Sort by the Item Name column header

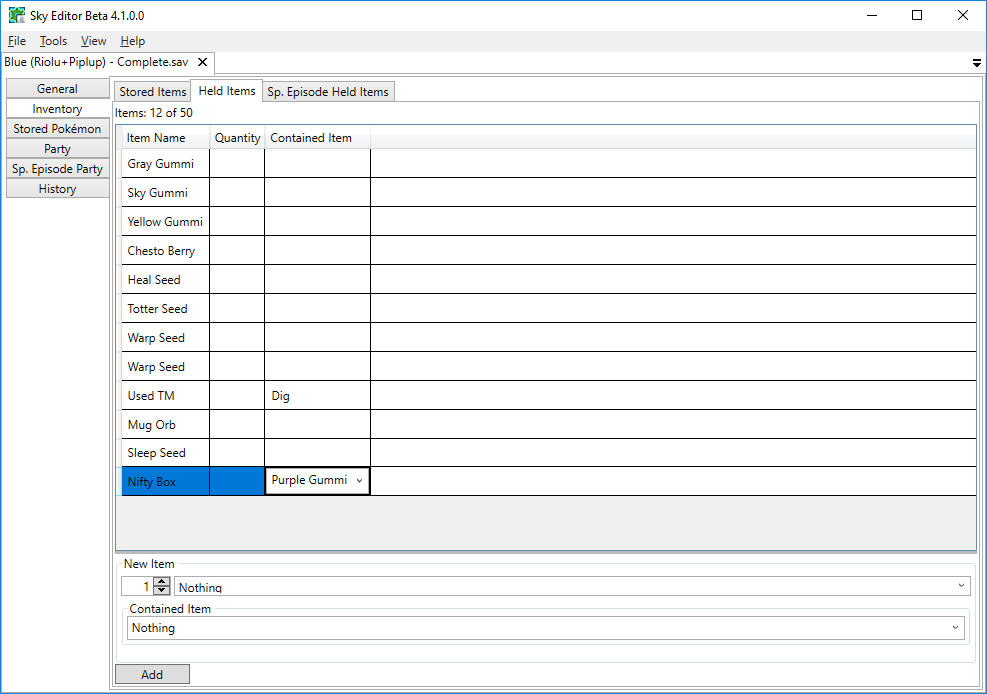156,138
